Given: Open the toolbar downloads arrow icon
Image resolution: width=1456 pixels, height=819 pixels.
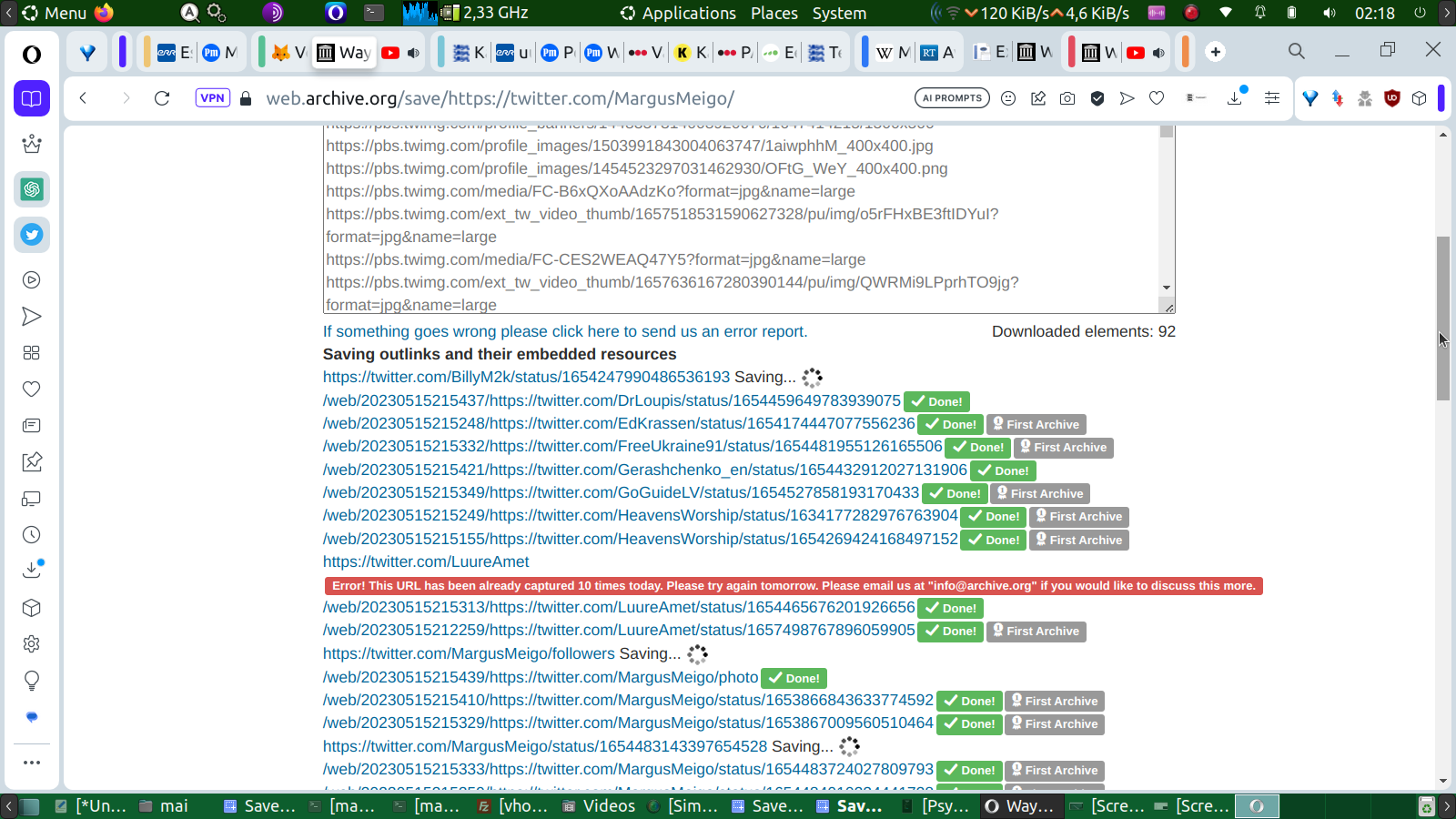Looking at the screenshot, I should [1236, 97].
